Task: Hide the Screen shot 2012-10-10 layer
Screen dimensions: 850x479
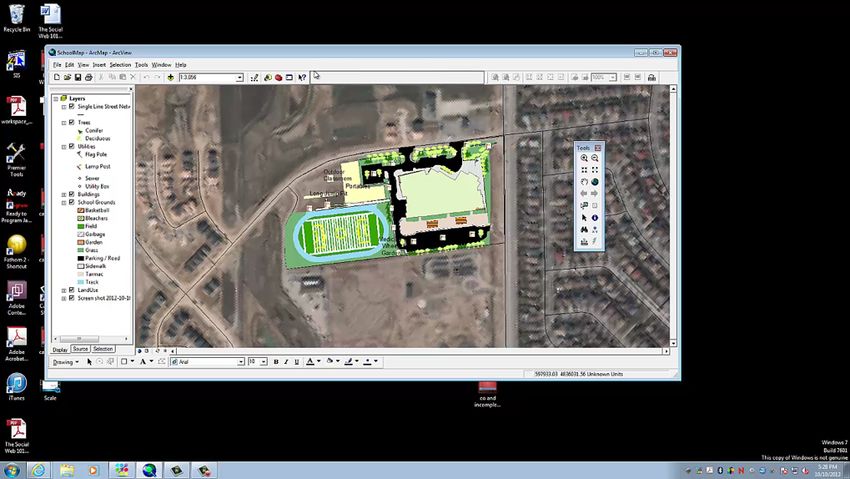Action: pyautogui.click(x=72, y=298)
